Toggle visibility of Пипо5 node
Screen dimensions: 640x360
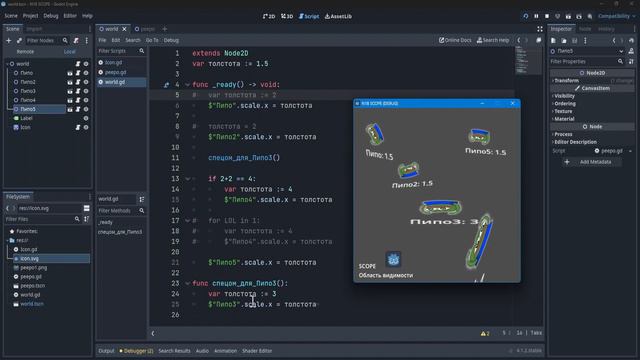pos(86,109)
